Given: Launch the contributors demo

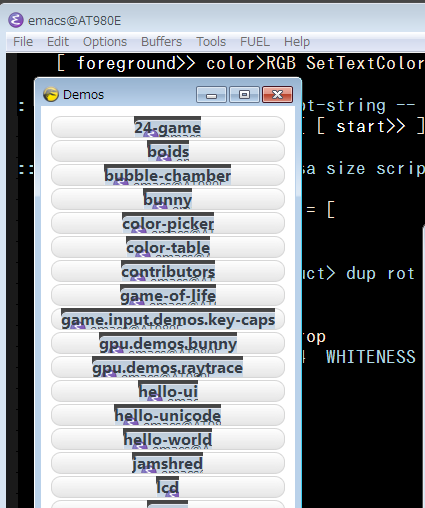Looking at the screenshot, I should pyautogui.click(x=168, y=271).
